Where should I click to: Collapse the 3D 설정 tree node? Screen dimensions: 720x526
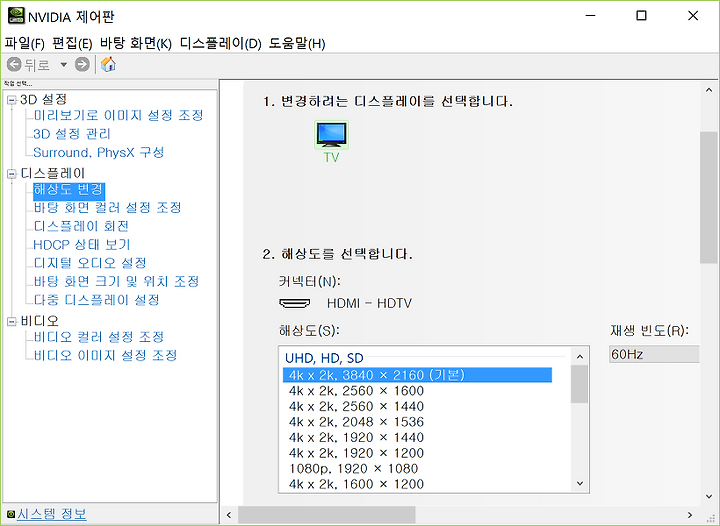coord(12,100)
